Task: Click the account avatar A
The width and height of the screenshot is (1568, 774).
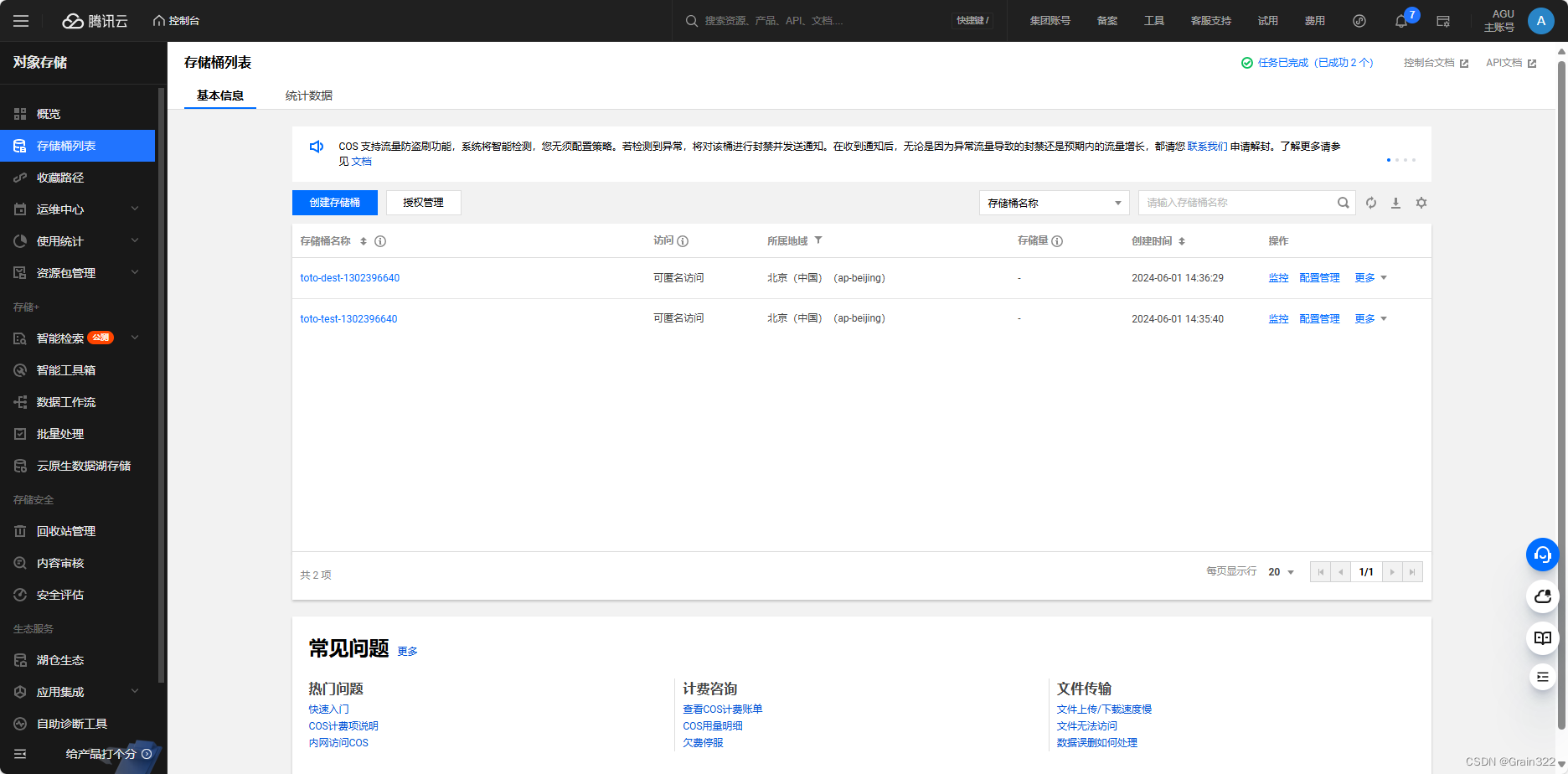Action: (1540, 21)
